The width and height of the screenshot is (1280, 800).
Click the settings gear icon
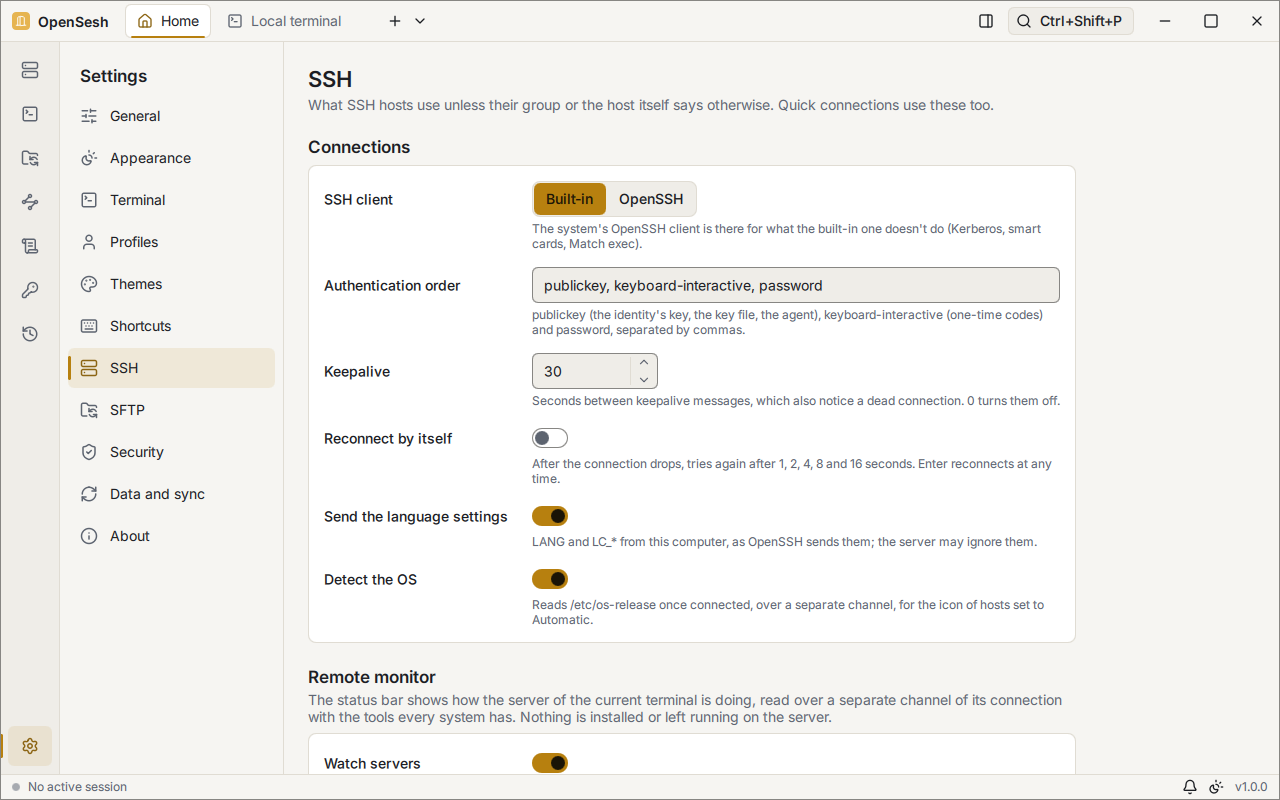tap(30, 746)
